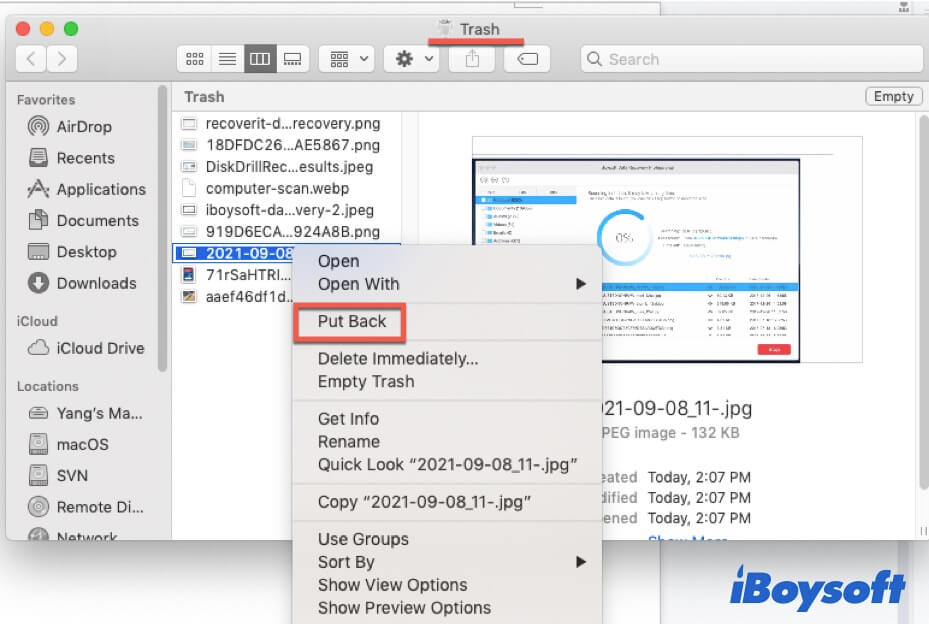Choose Quick Look "2021-09-08_11-.jpg"
The height and width of the screenshot is (624, 929).
click(447, 465)
